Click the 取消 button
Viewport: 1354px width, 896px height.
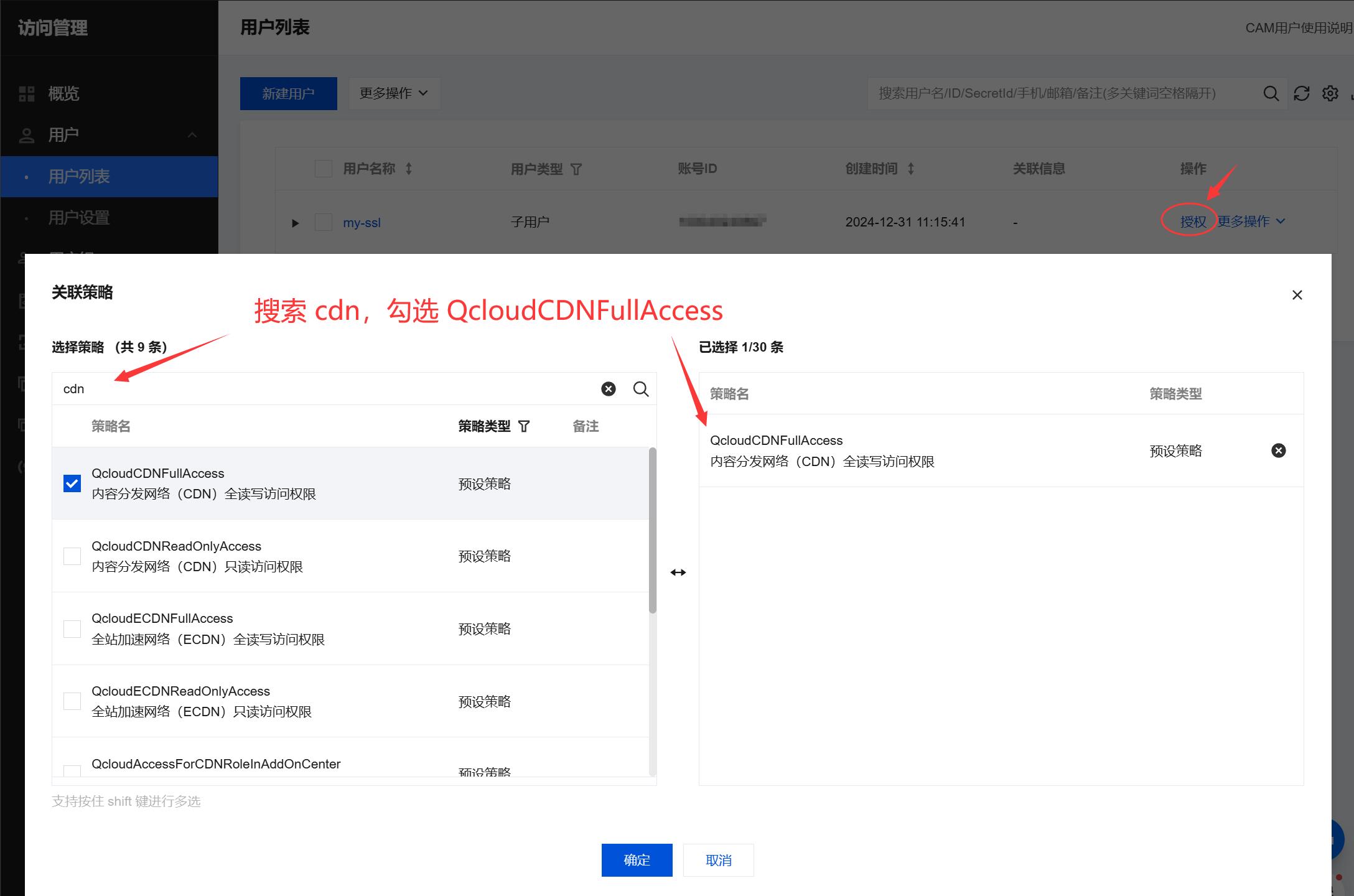718,860
